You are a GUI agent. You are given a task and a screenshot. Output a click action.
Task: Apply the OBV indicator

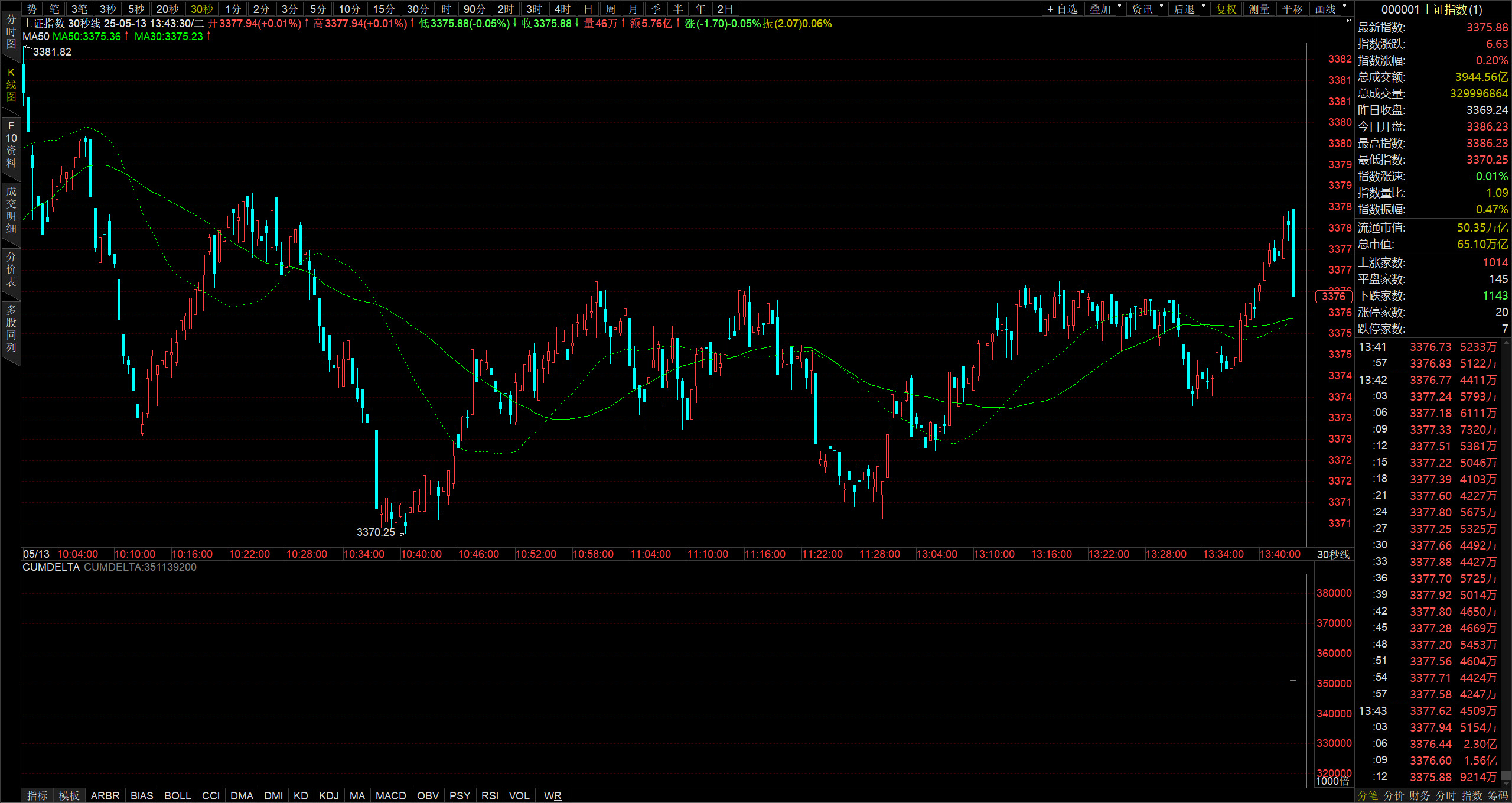428,795
